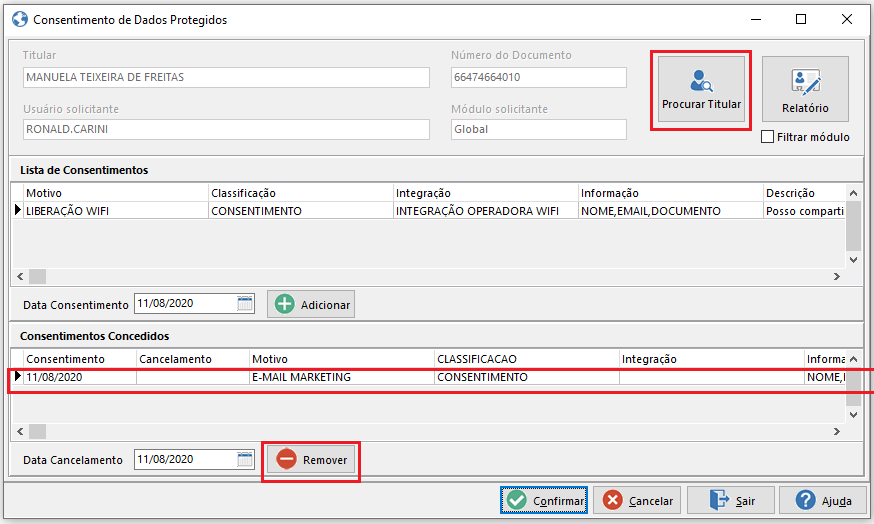
Task: Click the Informação column header in Lista de Consentimentos
Action: coord(671,193)
